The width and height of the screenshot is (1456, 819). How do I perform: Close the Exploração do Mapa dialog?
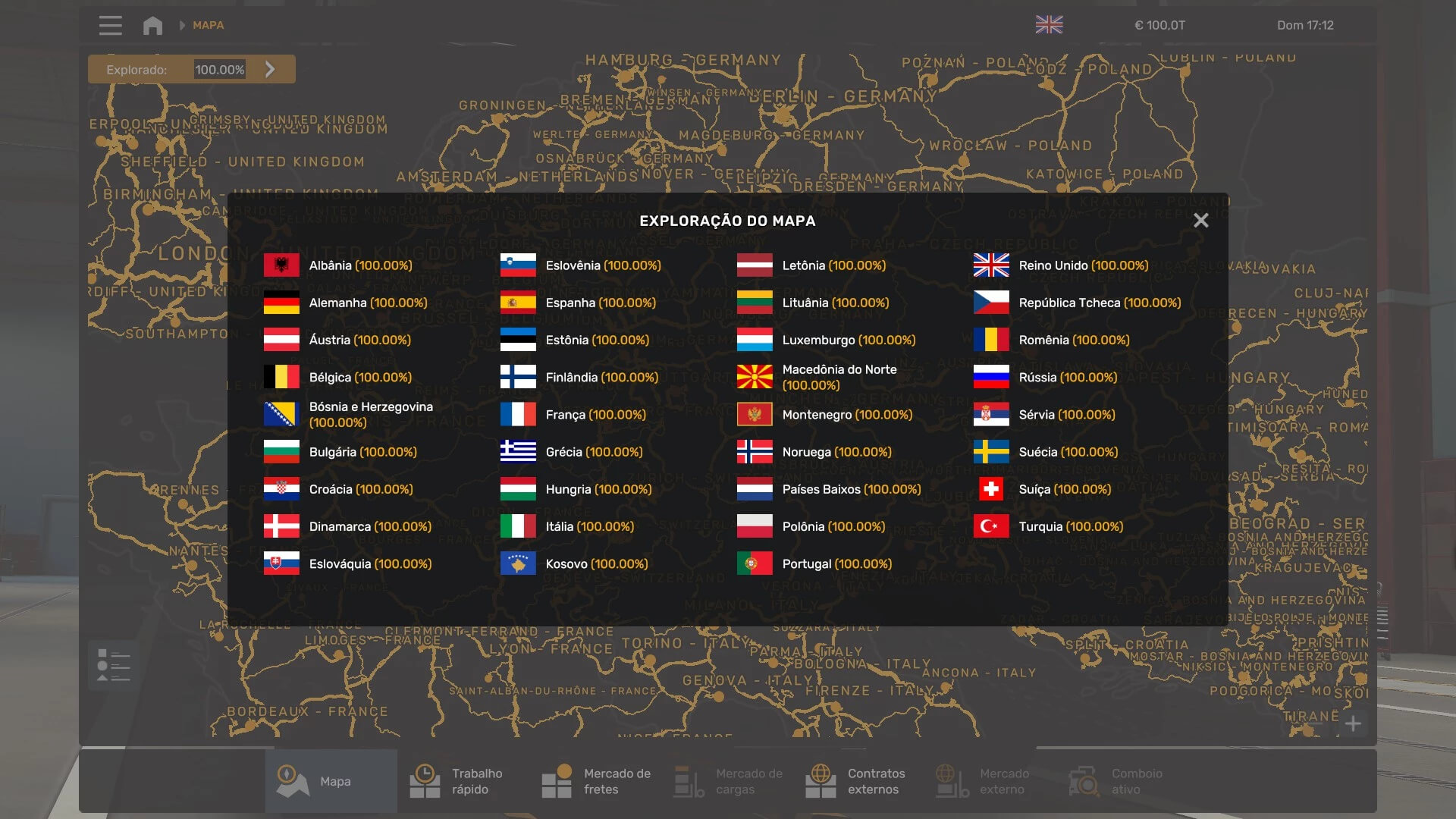pyautogui.click(x=1200, y=221)
